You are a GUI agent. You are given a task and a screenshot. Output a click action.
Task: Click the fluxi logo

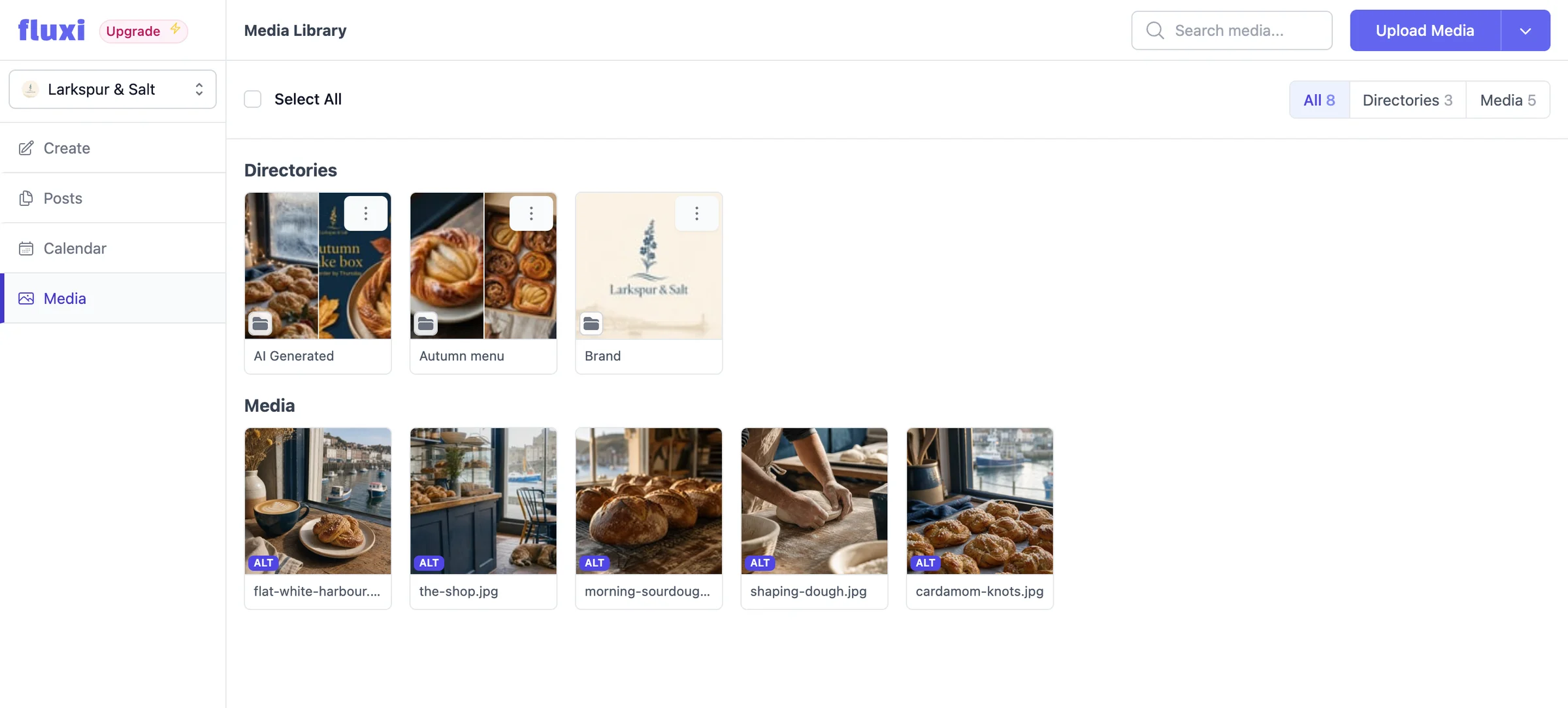52,30
